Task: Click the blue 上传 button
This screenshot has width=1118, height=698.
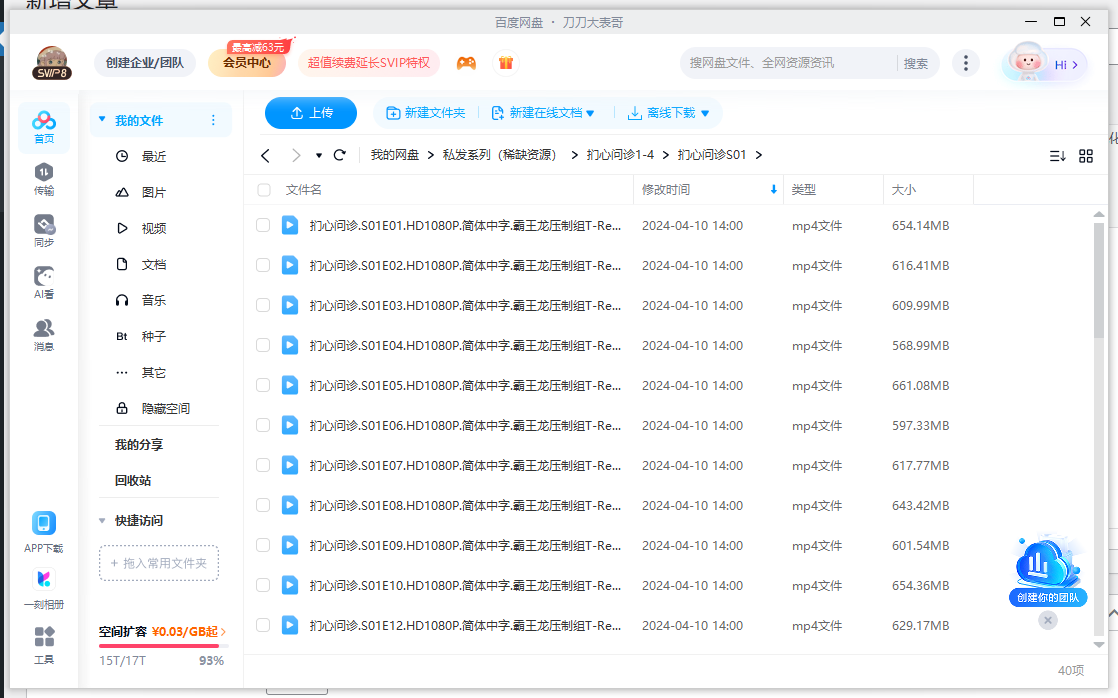Action: coord(311,113)
